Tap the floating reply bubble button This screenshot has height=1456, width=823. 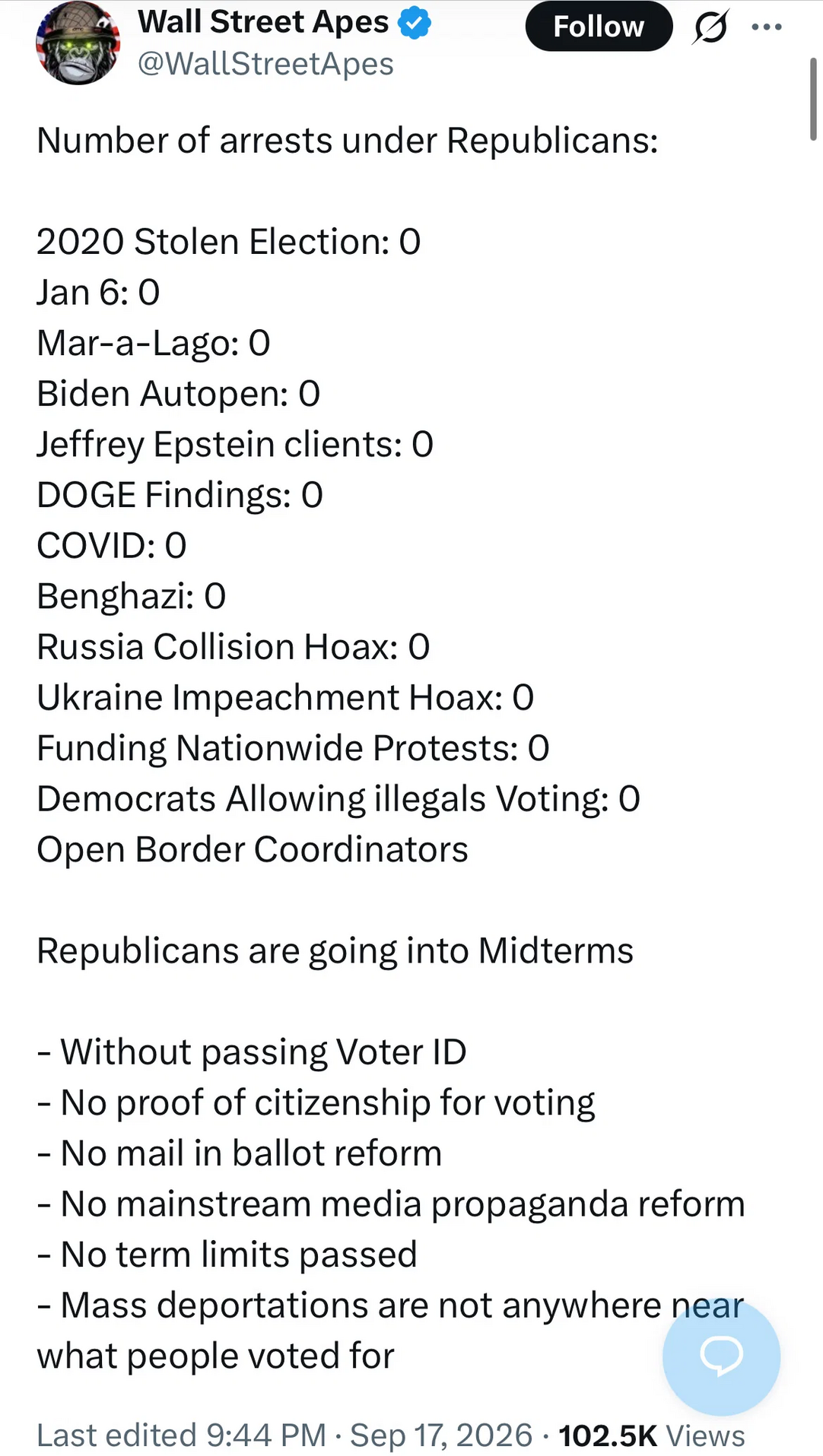[721, 1356]
